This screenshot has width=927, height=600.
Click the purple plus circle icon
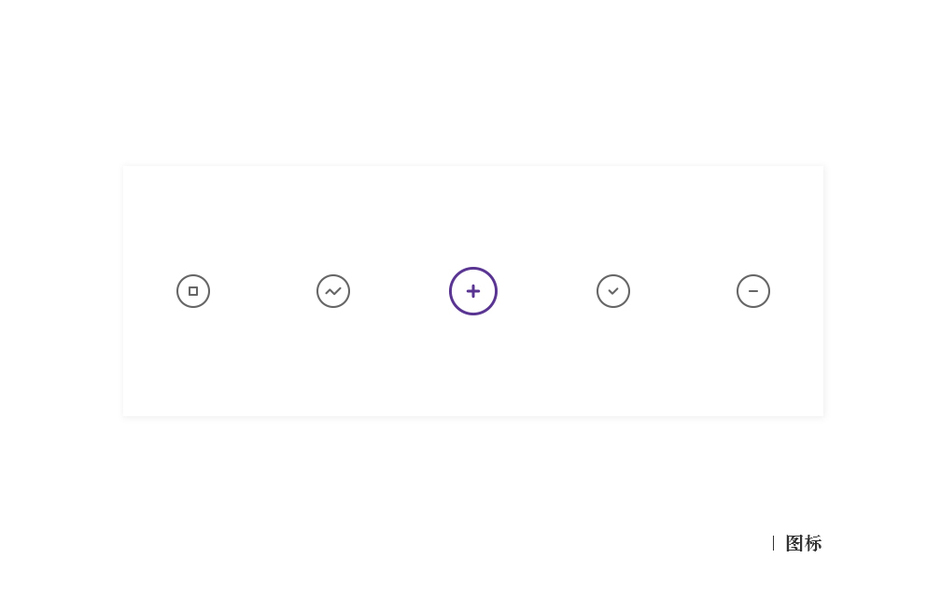473,291
